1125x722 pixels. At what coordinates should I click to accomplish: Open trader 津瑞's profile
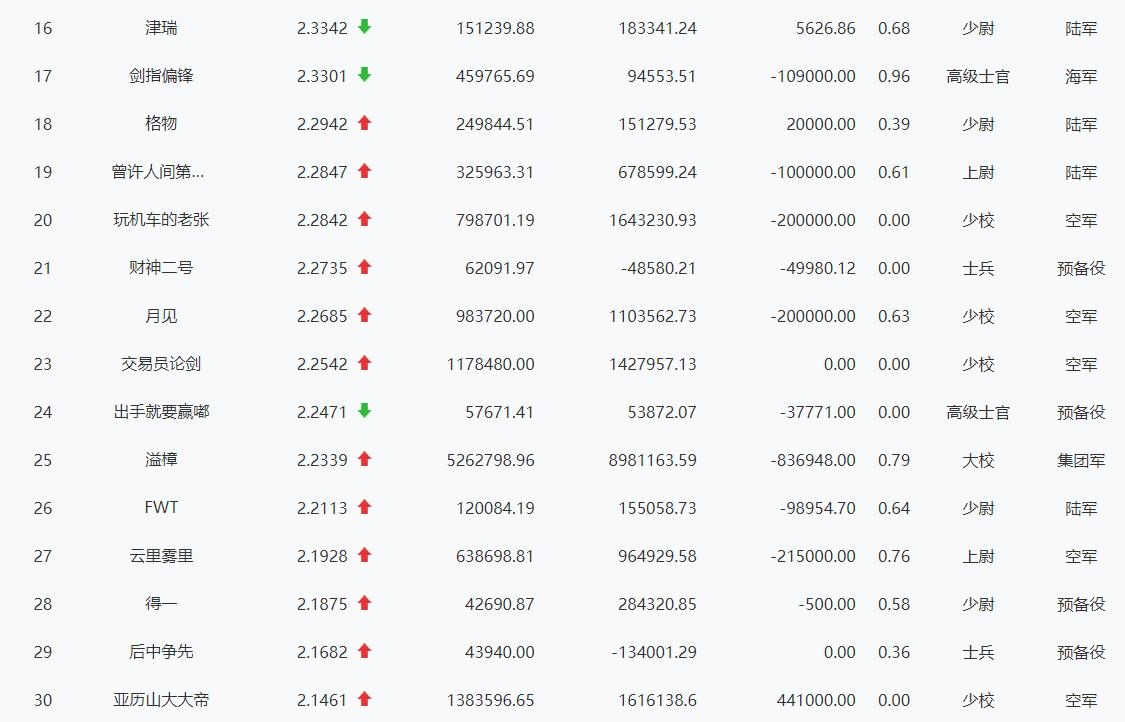[161, 28]
